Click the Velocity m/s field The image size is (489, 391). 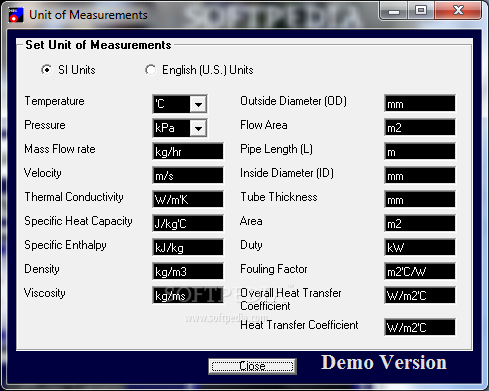[188, 176]
